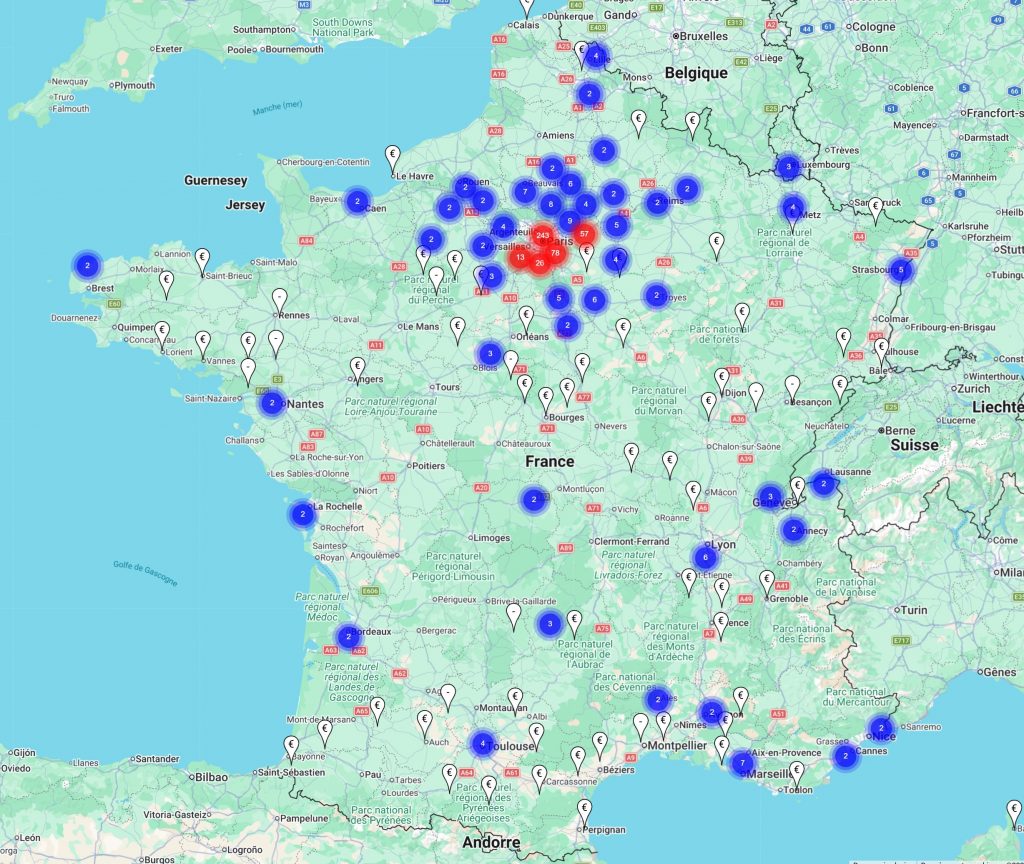Expand the red 78 cluster marker

point(555,252)
